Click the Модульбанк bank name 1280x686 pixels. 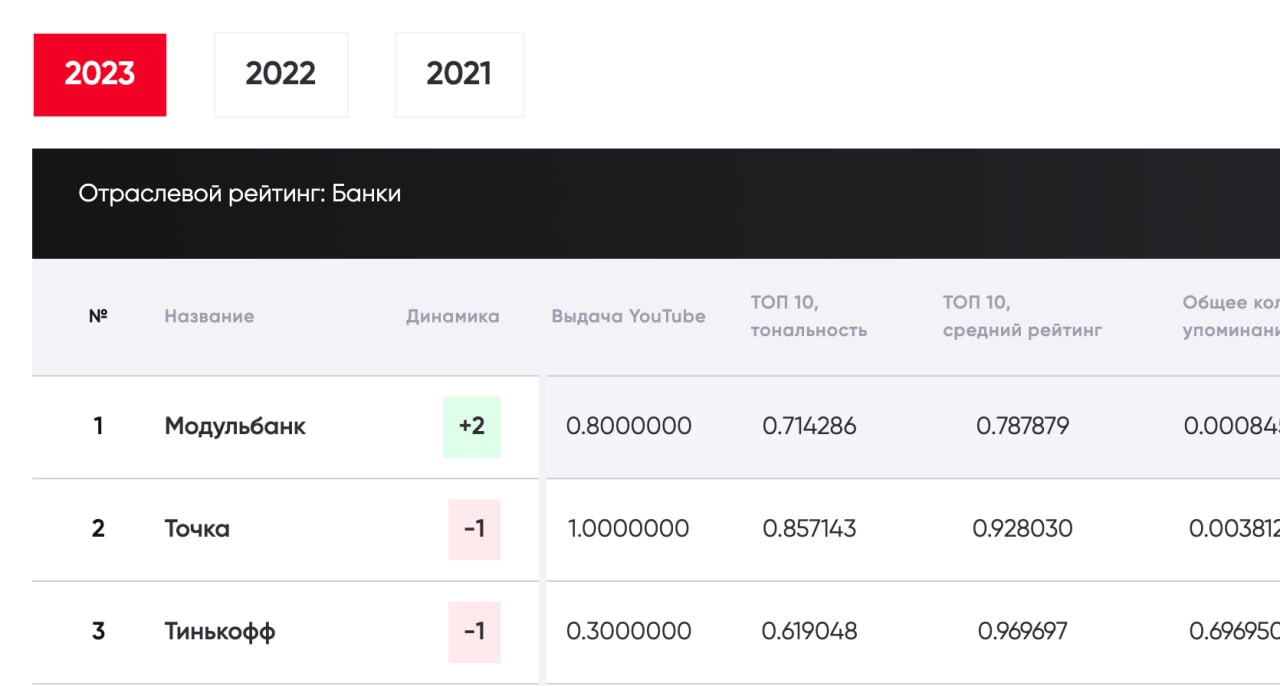(x=235, y=426)
